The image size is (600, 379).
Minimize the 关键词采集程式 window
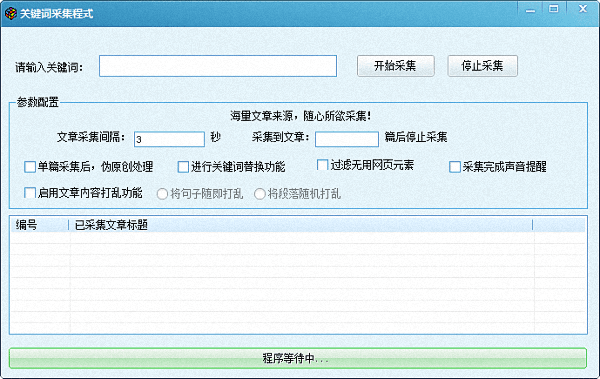point(530,10)
